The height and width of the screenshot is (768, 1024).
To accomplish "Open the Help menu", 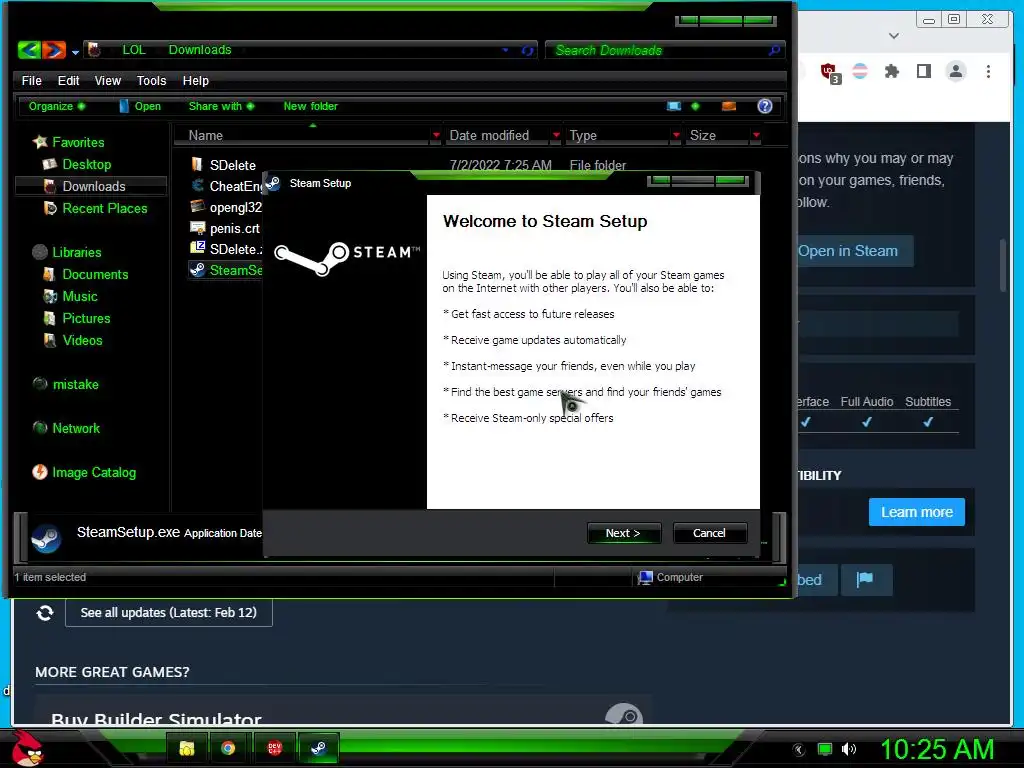I will click(x=195, y=80).
